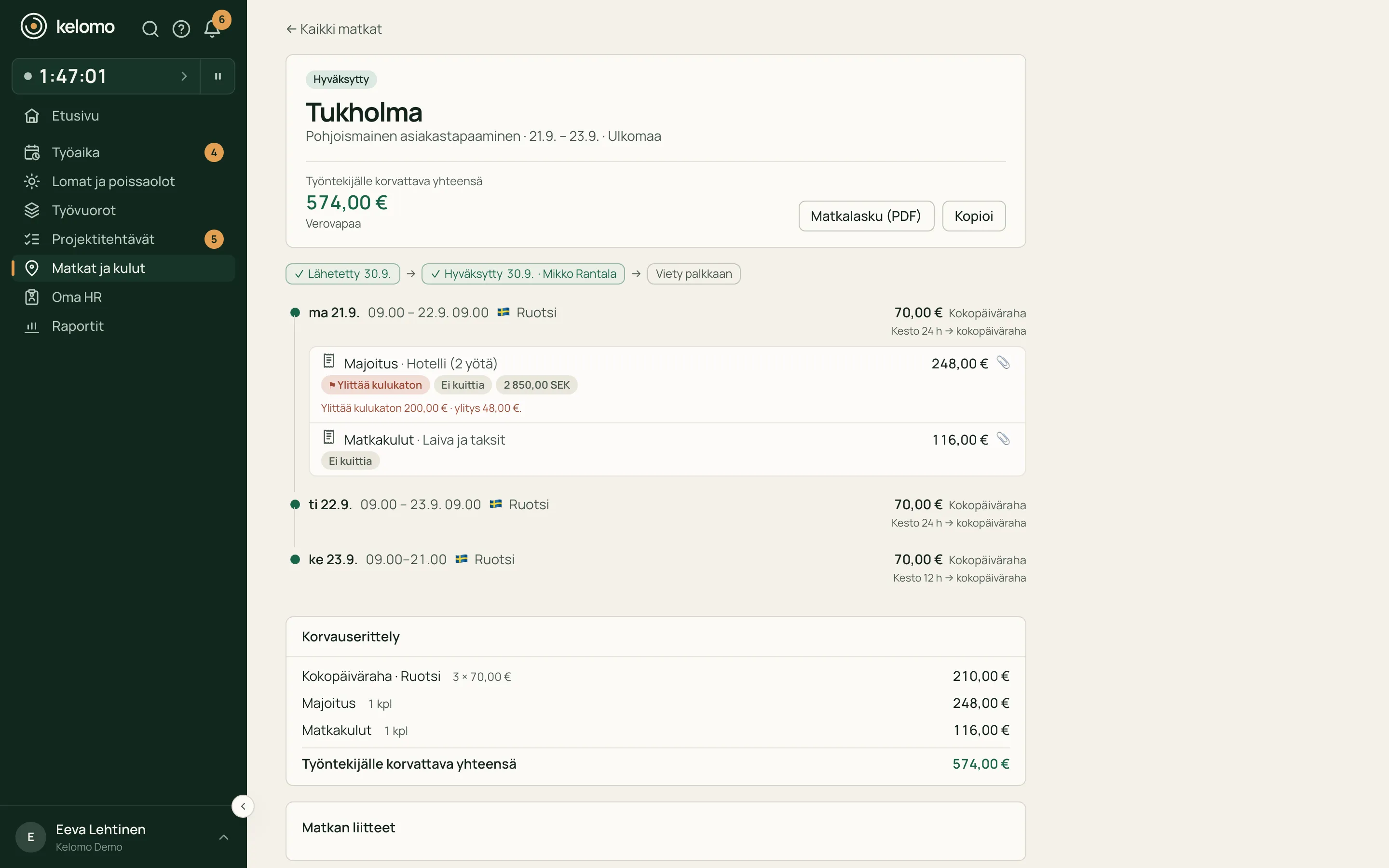Click Hyväksytty status badge above Tukholma
This screenshot has height=868, width=1389.
click(x=341, y=79)
